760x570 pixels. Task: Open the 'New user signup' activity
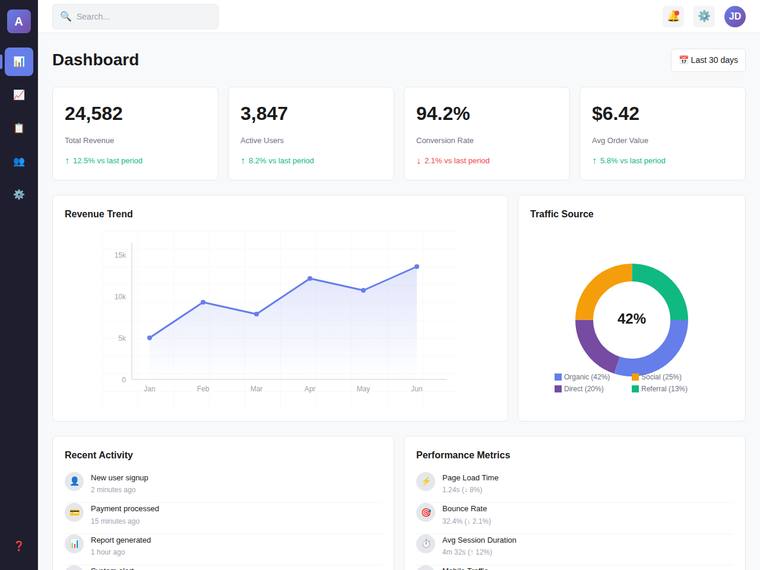click(x=224, y=483)
